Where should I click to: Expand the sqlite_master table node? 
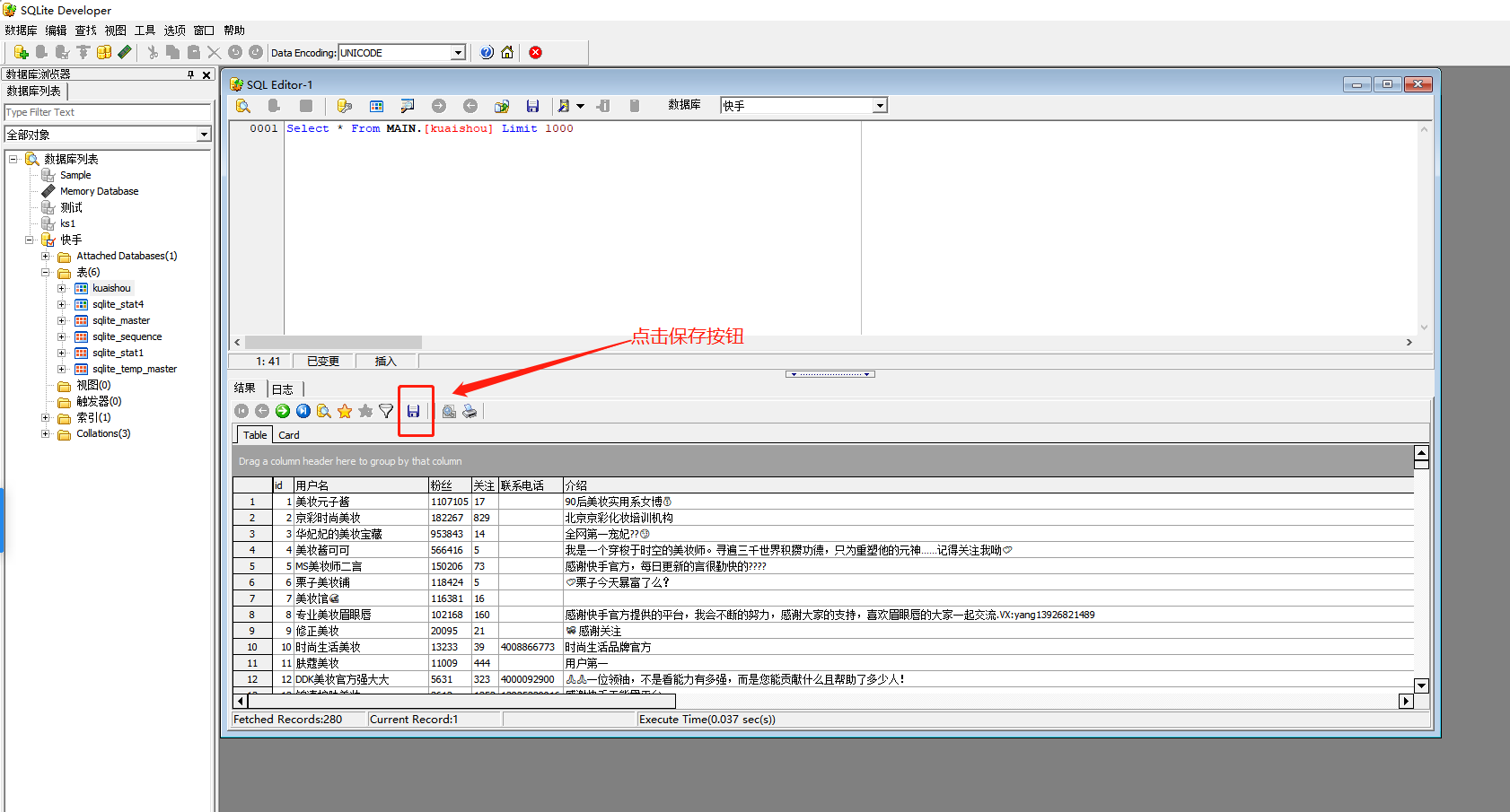tap(62, 320)
